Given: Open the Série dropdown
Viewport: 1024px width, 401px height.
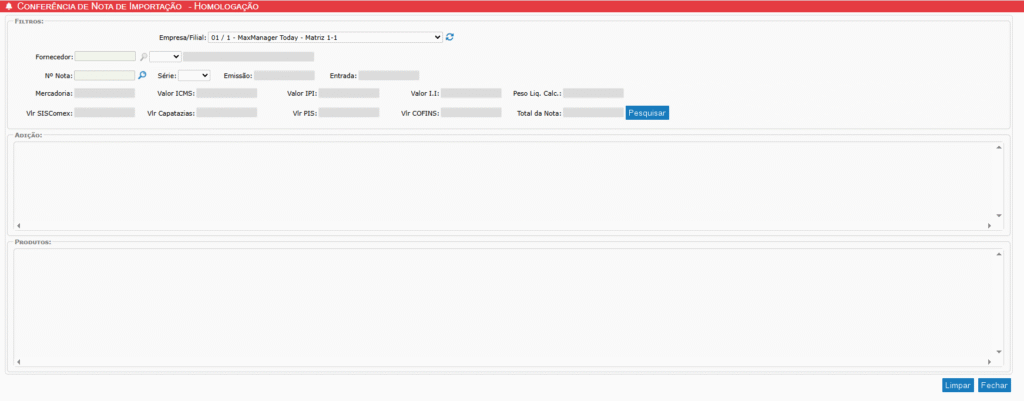Looking at the screenshot, I should 194,75.
